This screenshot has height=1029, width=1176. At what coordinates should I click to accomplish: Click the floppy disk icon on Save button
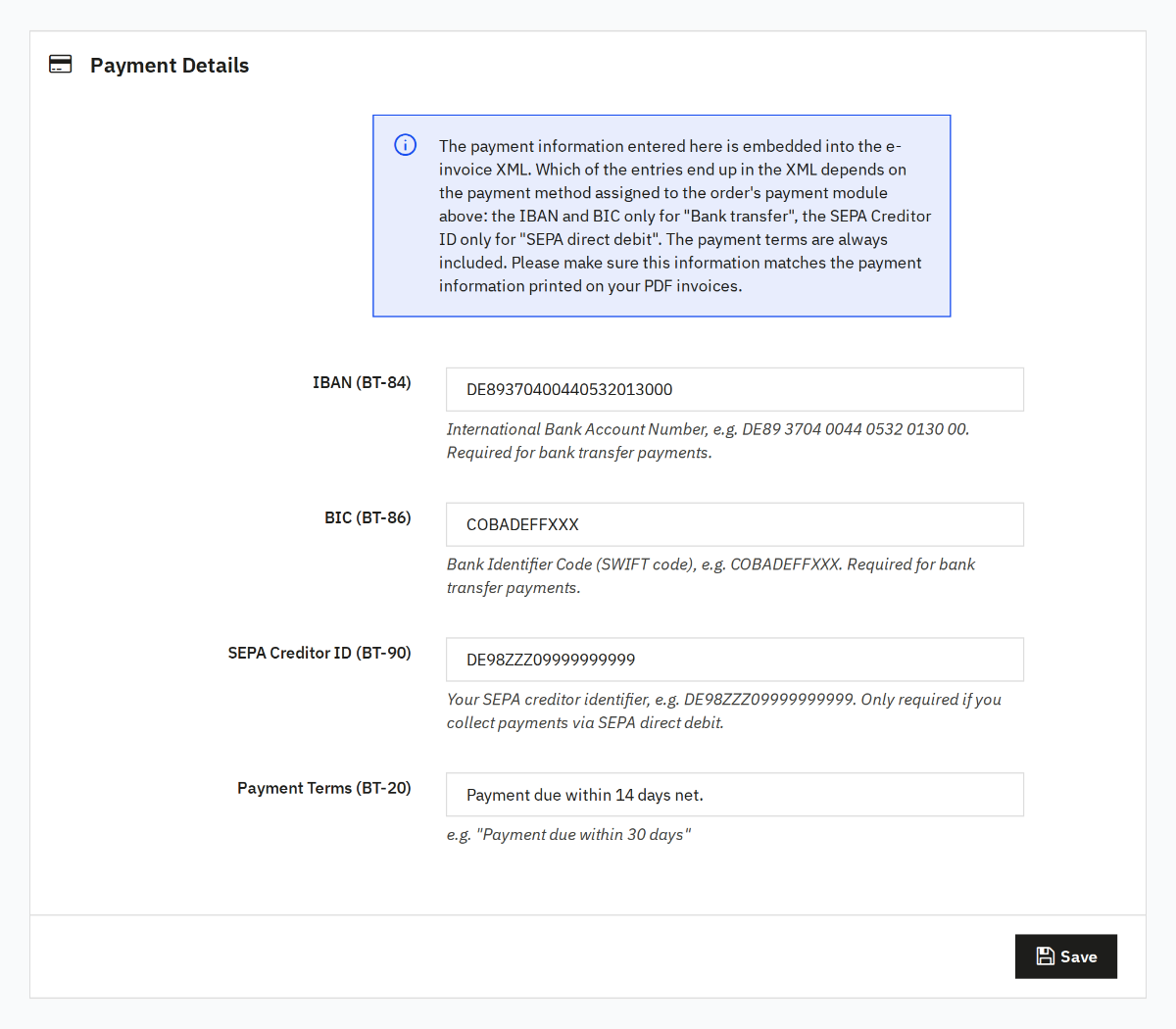tap(1046, 956)
